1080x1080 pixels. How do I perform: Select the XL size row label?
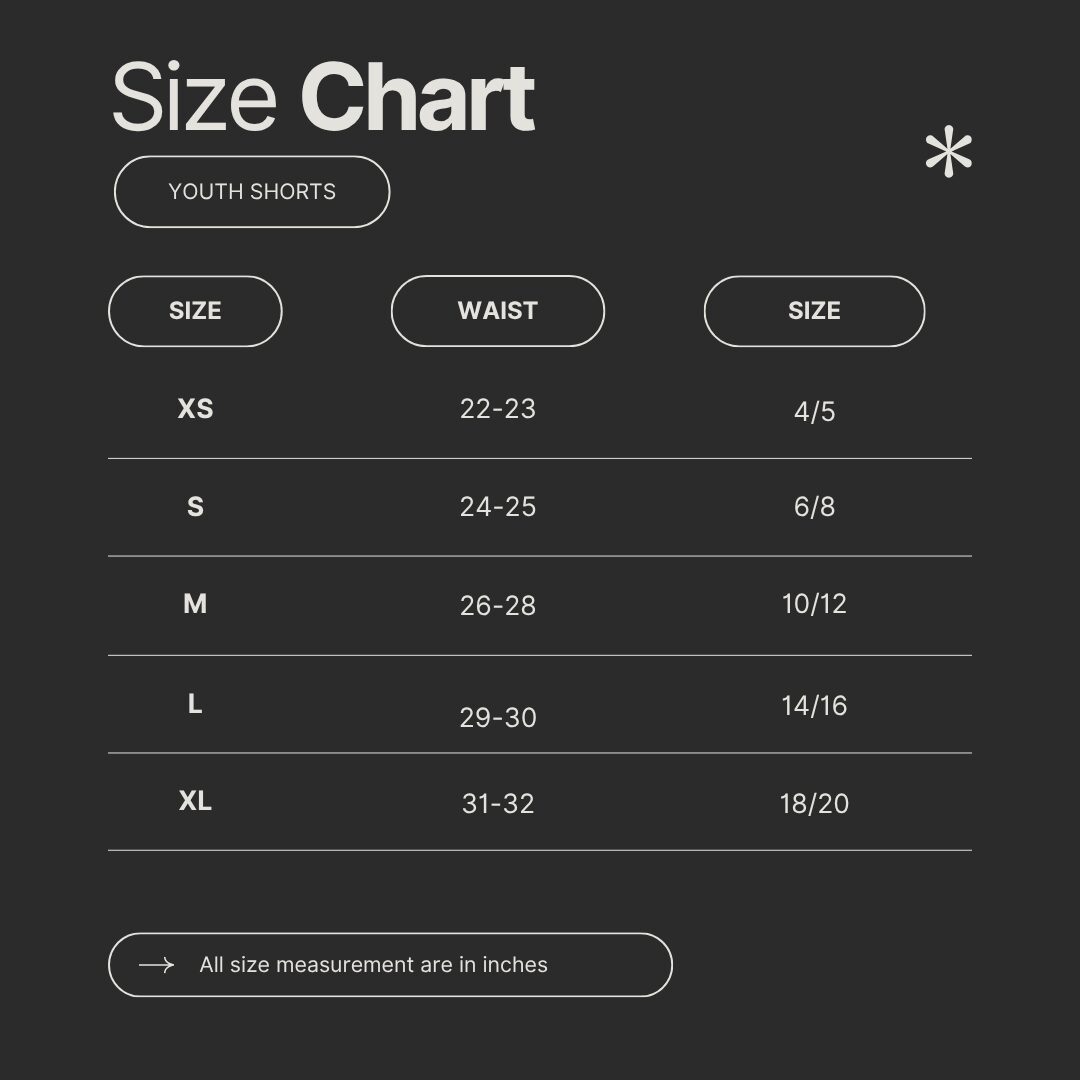195,801
